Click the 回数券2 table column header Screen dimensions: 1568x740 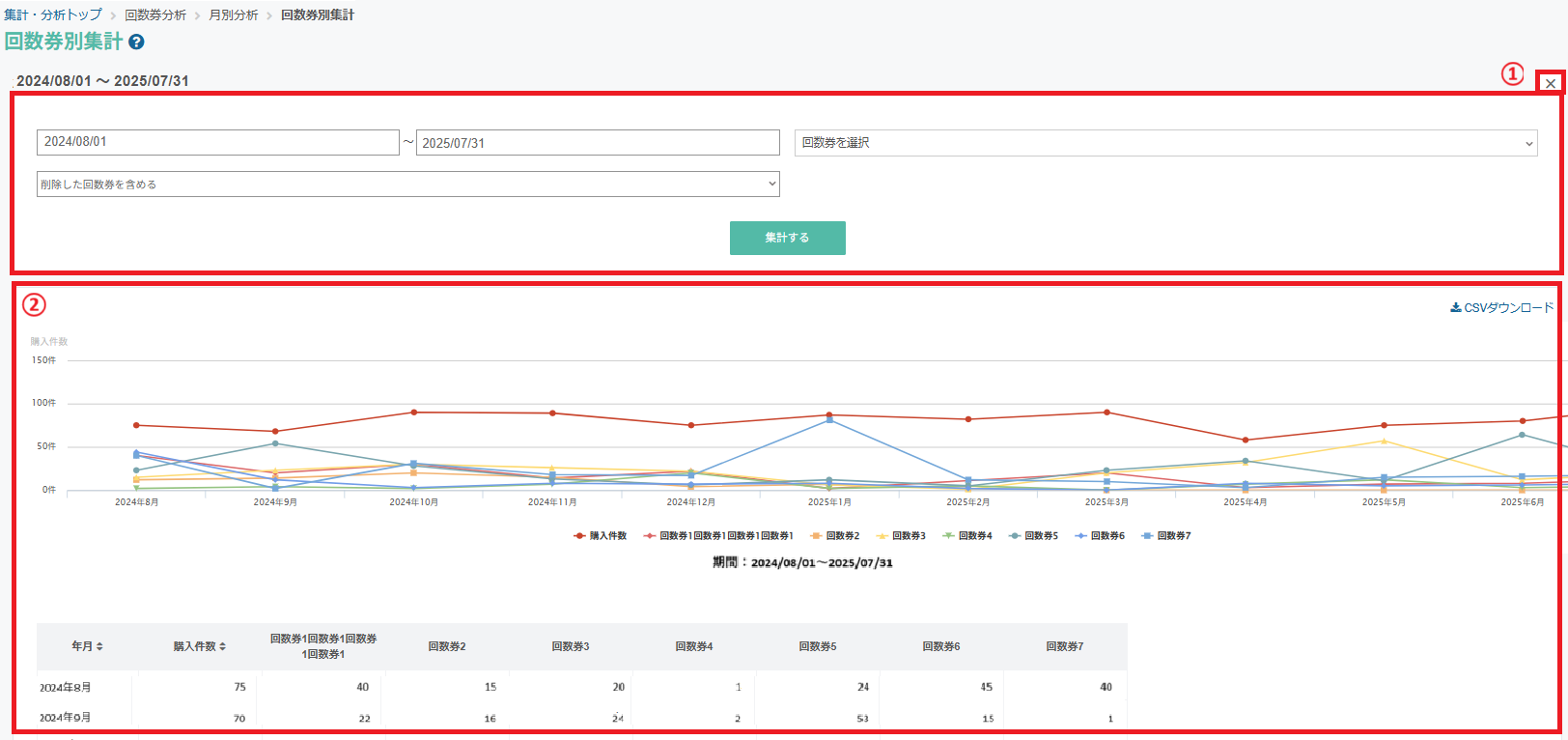(447, 646)
